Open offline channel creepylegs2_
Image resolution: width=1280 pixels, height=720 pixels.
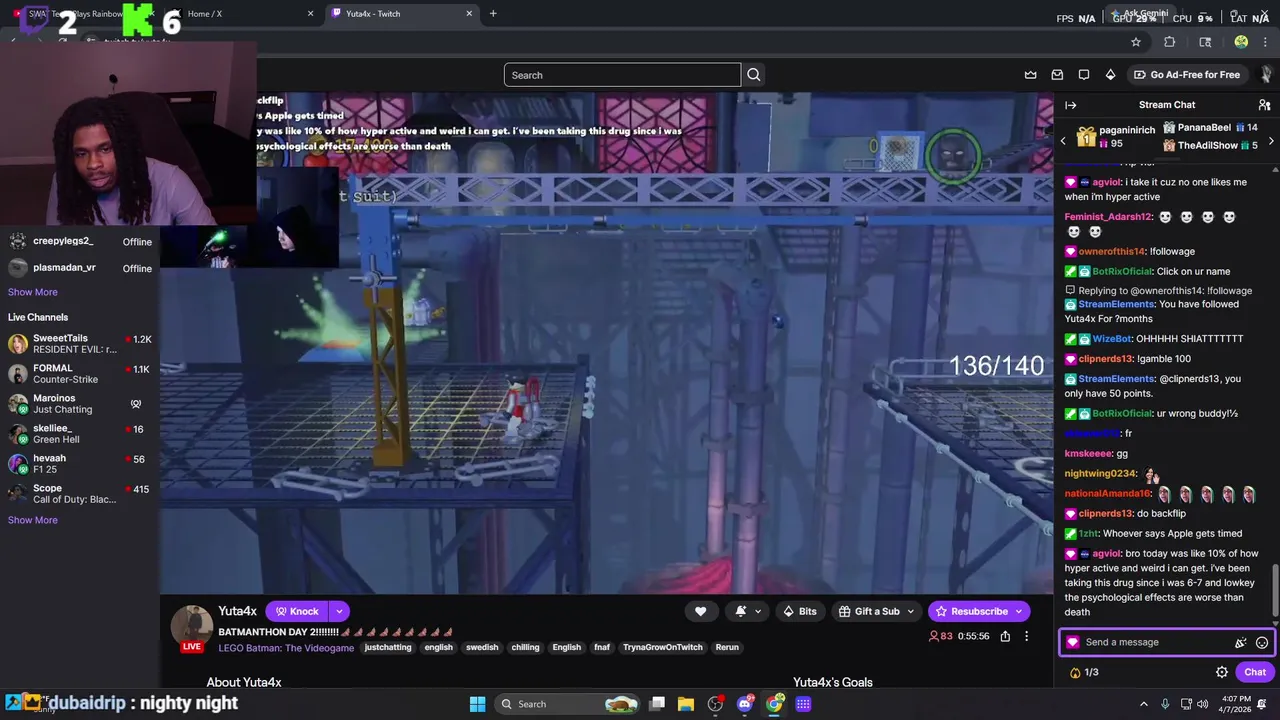click(80, 241)
